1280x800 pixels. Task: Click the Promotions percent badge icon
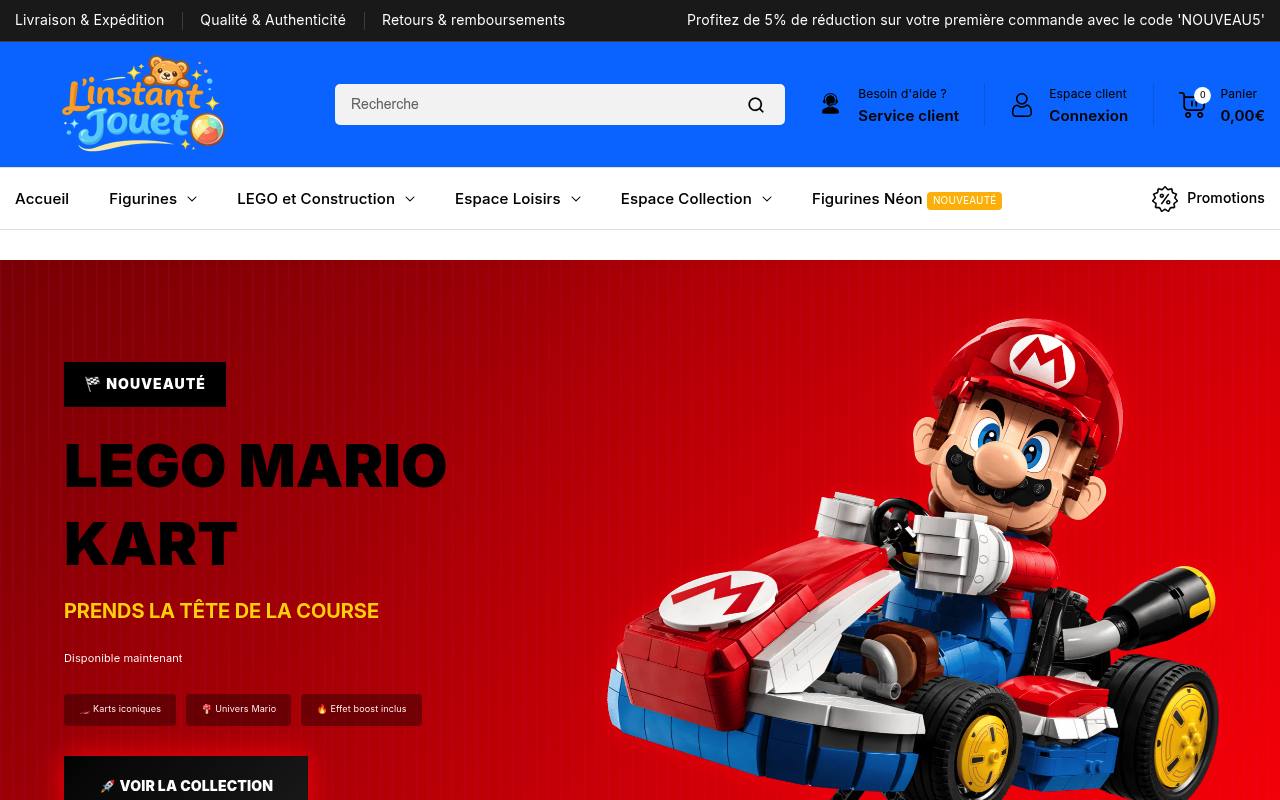click(1164, 199)
